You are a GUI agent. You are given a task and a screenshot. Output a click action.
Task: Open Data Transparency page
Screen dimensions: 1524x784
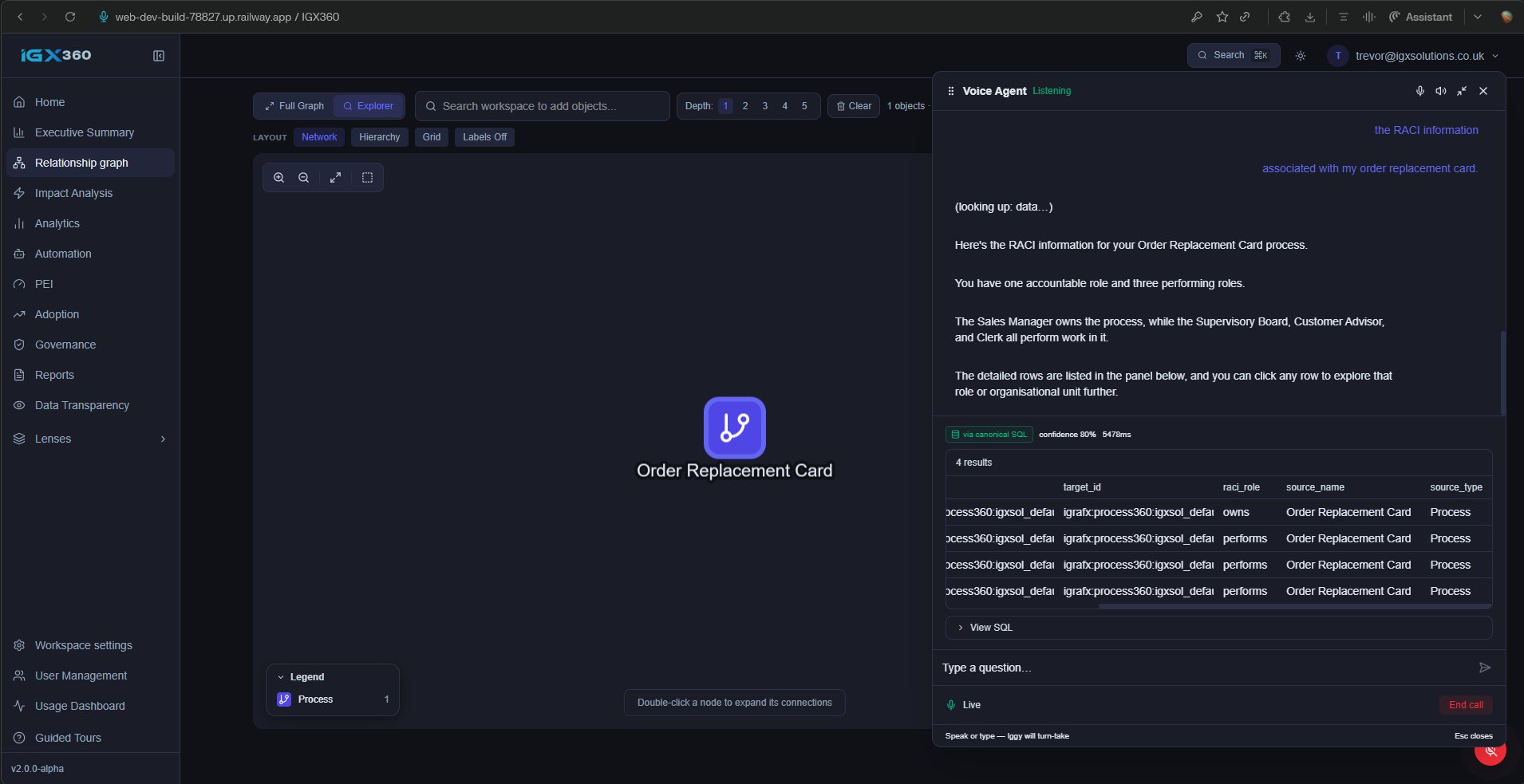coord(90,405)
